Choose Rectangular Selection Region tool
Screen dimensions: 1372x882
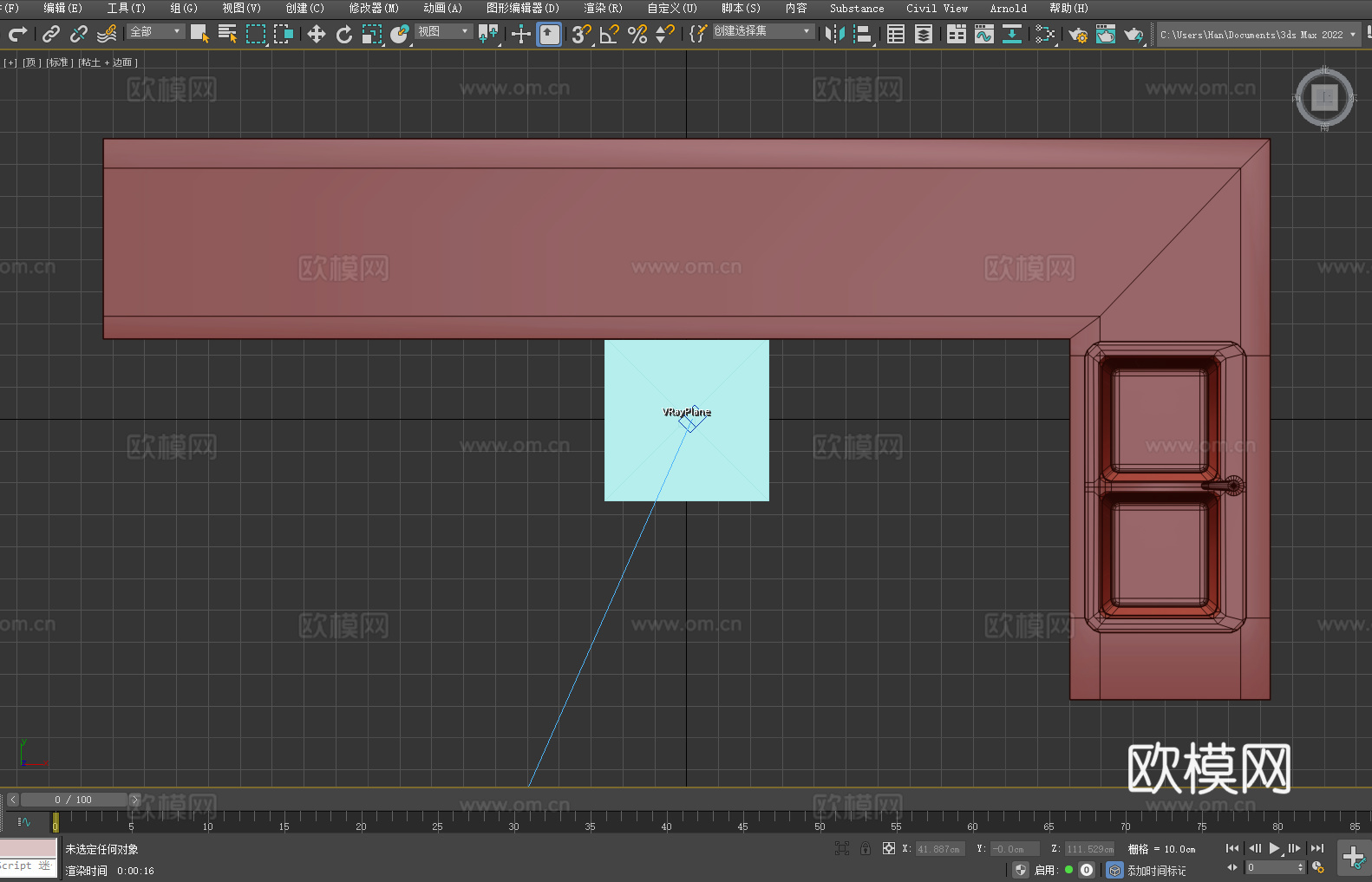pyautogui.click(x=256, y=34)
